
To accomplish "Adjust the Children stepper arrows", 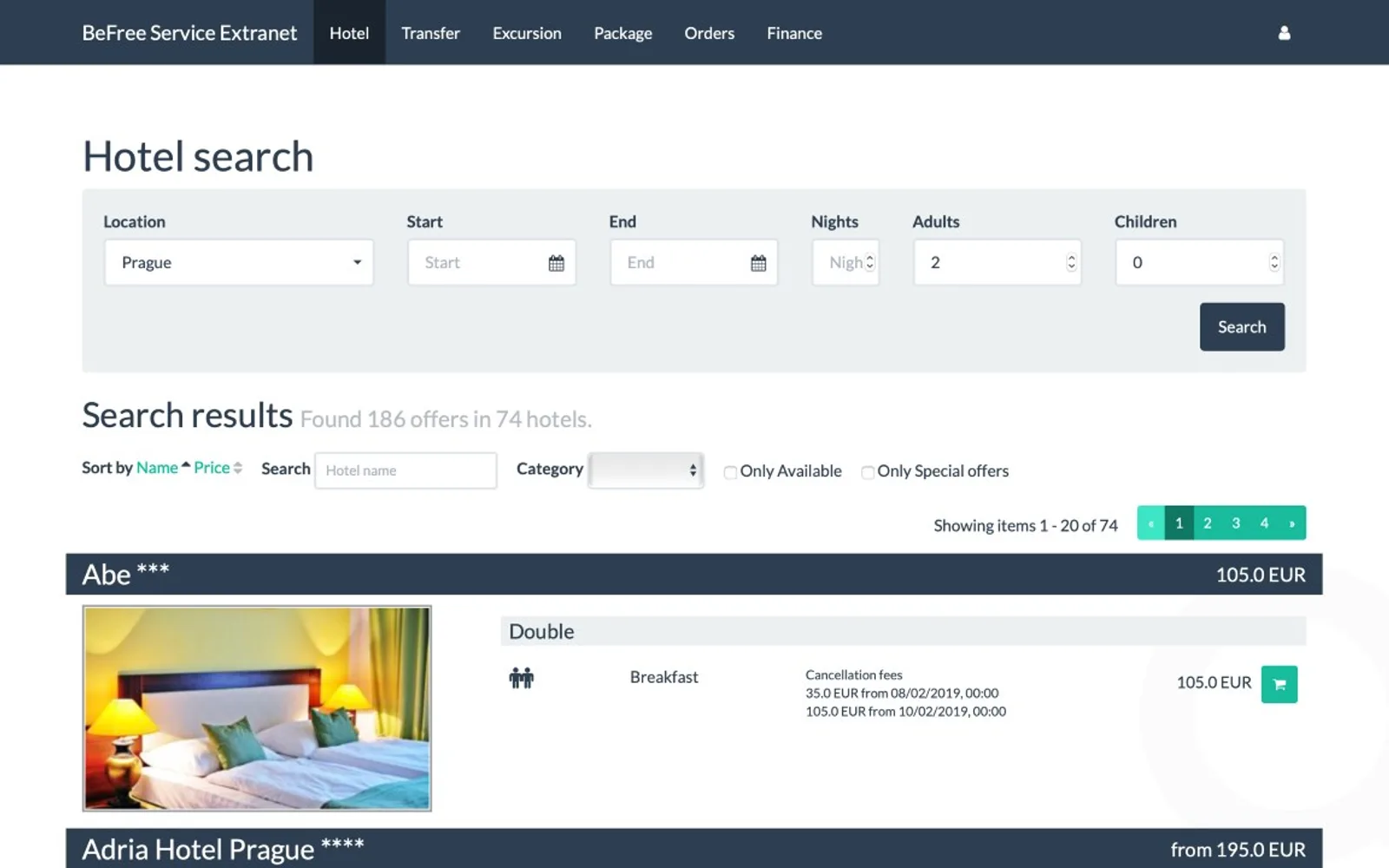I will pyautogui.click(x=1274, y=262).
